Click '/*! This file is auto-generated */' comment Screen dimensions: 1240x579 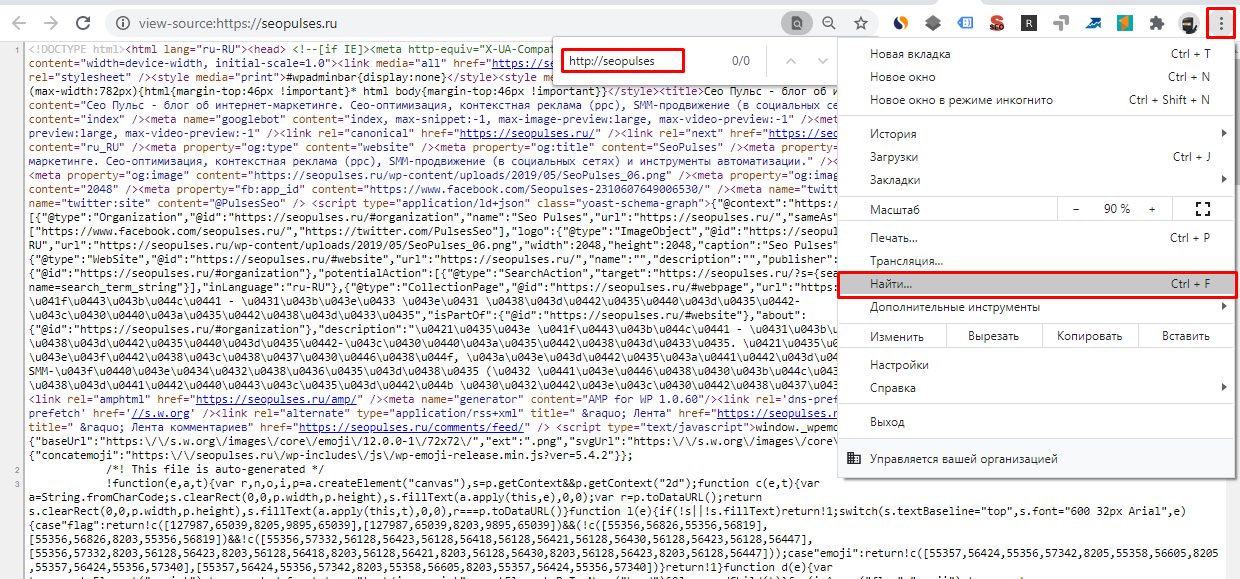point(213,469)
